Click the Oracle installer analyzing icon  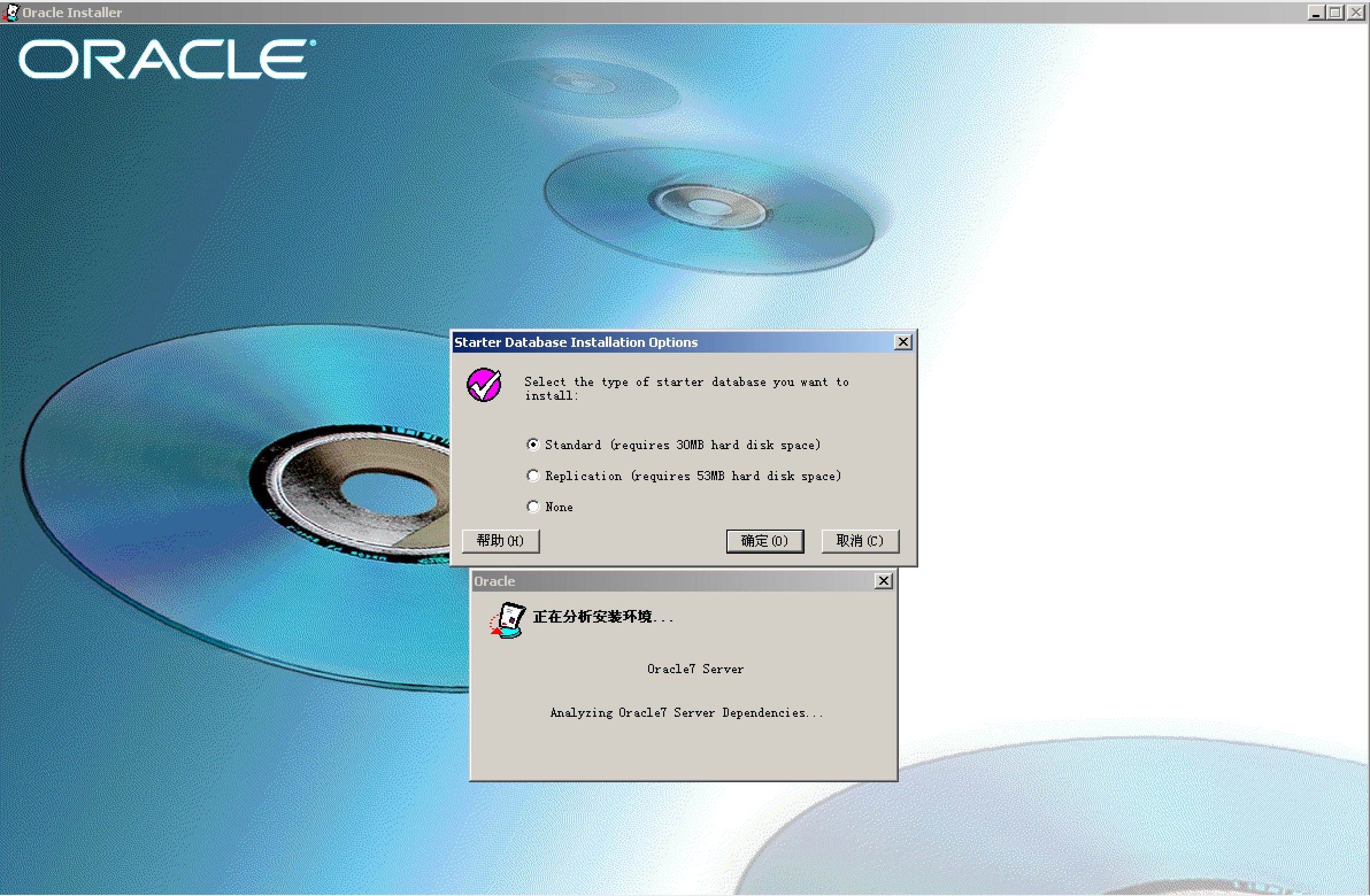click(507, 620)
